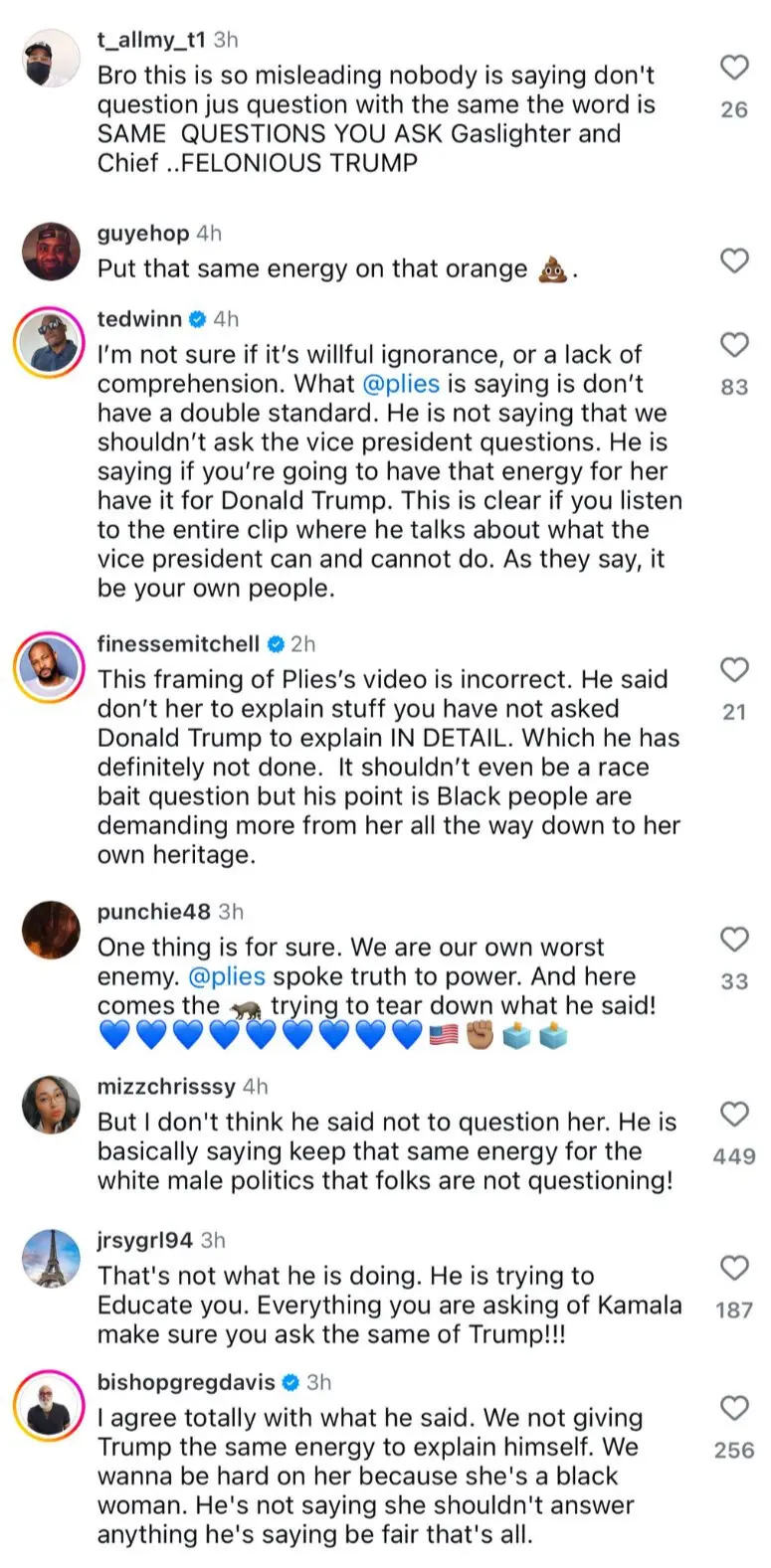Open the jrsygrl94 username link
Screen dimensions: 771x1568
pyautogui.click(x=144, y=1240)
